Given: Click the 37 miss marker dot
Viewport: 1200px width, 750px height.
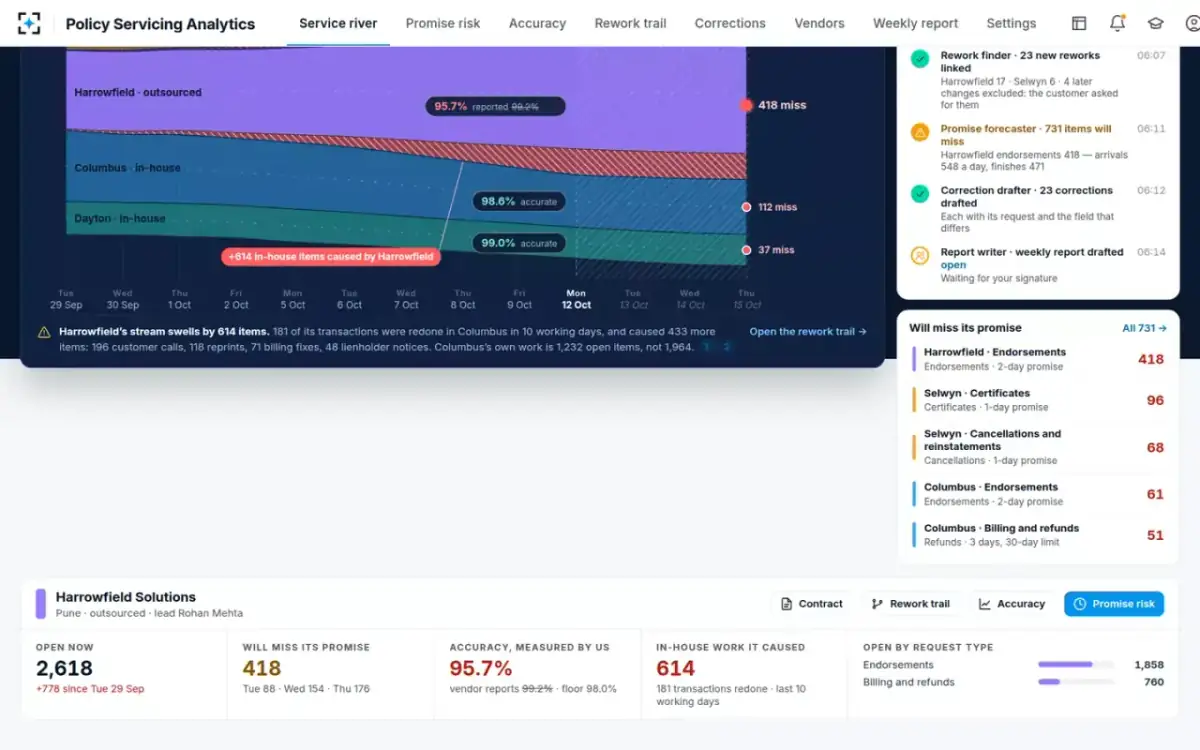Looking at the screenshot, I should 746,250.
